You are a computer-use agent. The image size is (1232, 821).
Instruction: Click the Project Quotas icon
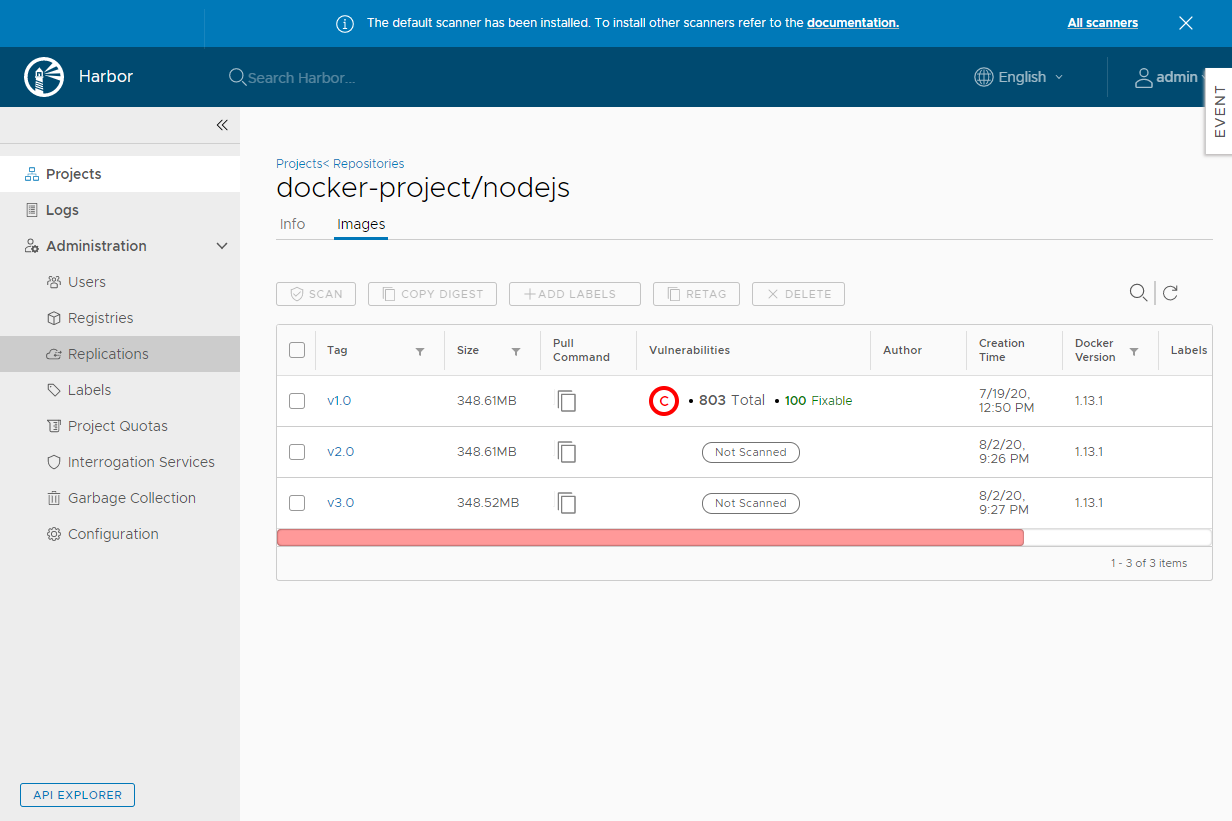[x=54, y=426]
